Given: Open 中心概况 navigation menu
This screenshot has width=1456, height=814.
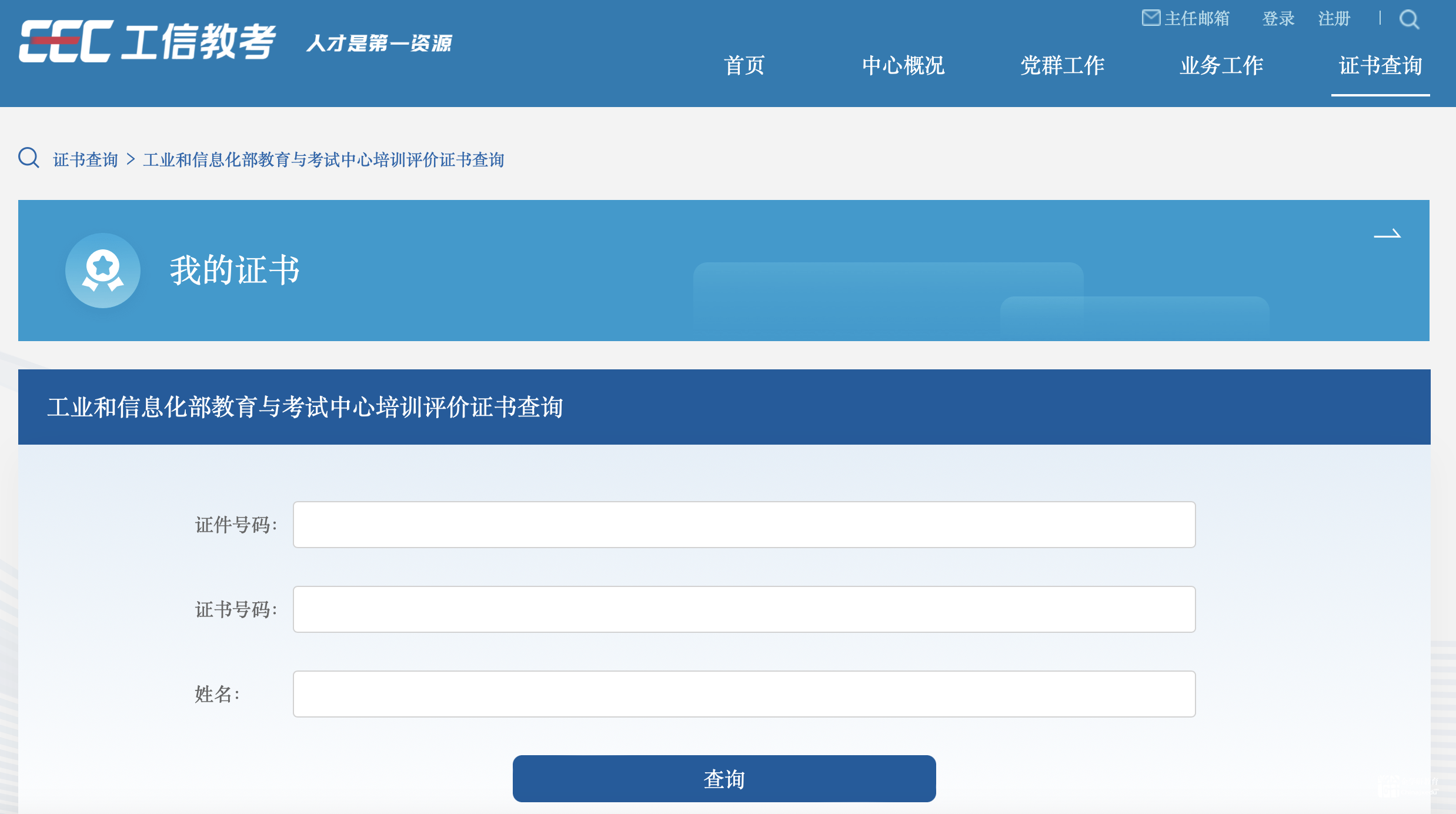Looking at the screenshot, I should click(x=903, y=65).
